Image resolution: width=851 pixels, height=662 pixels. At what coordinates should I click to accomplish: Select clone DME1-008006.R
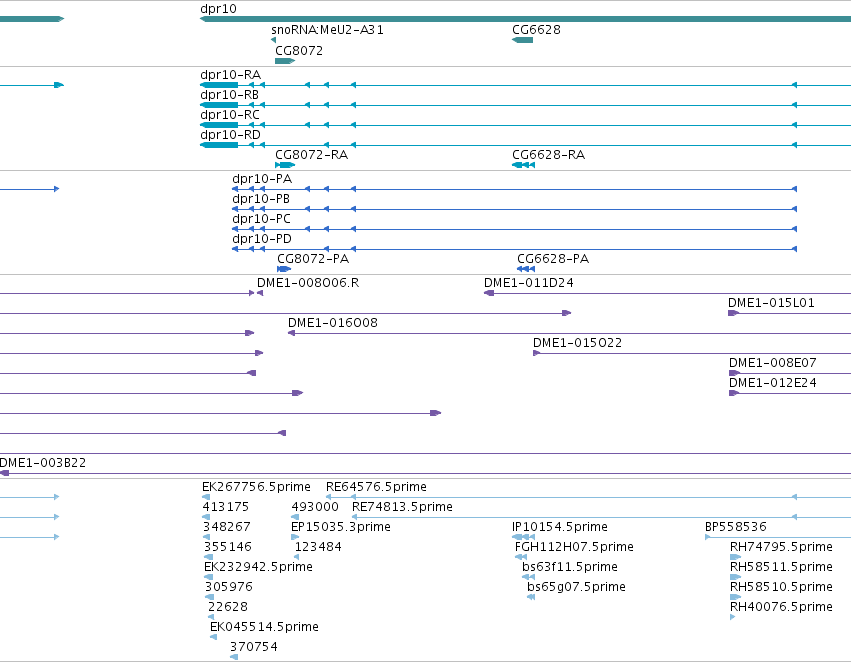click(x=308, y=283)
